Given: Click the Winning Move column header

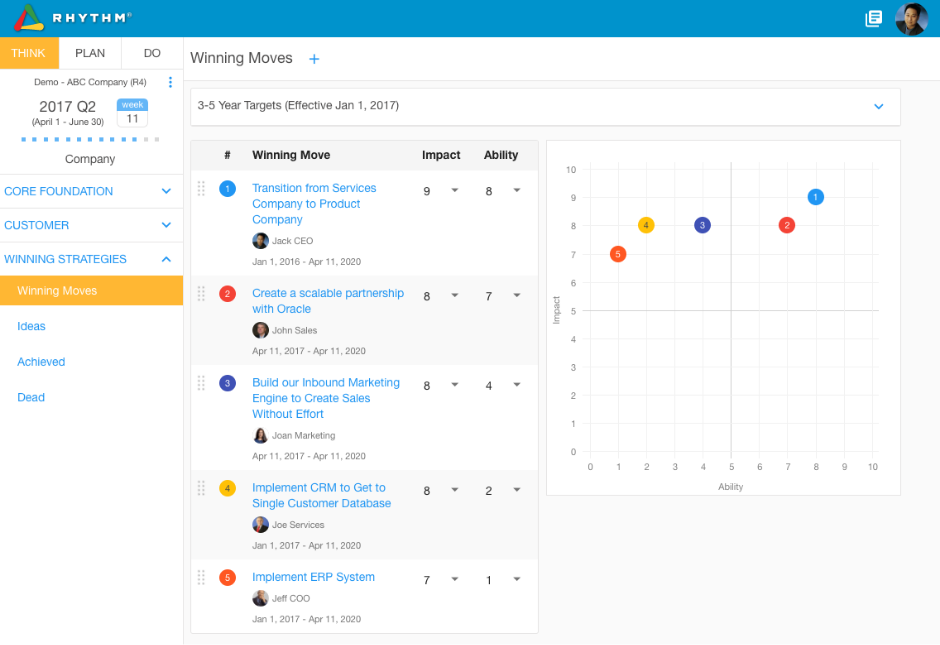Looking at the screenshot, I should pos(291,155).
